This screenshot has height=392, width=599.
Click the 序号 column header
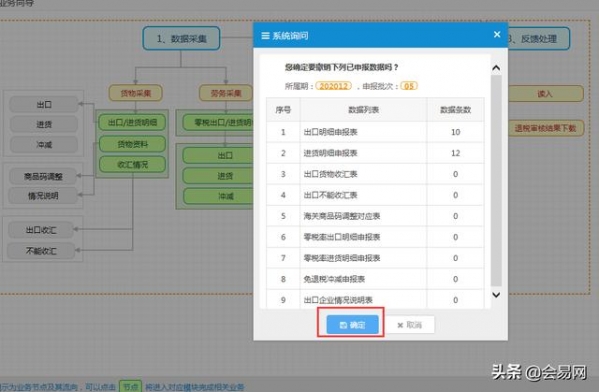tap(283, 110)
